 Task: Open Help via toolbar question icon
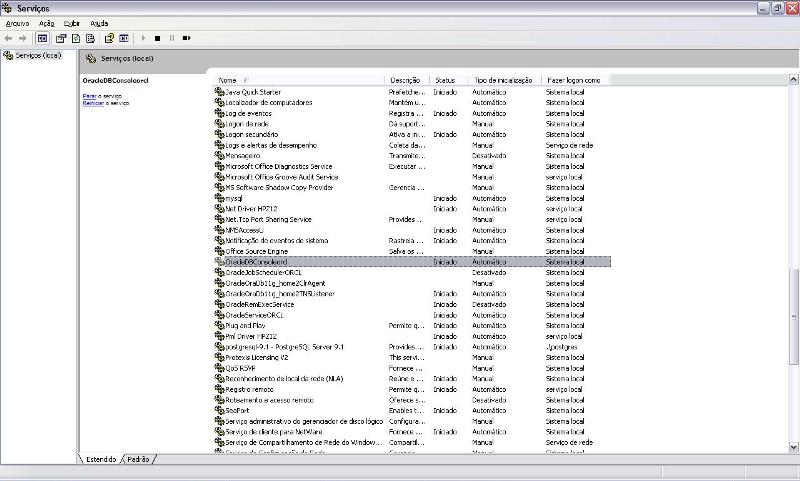(109, 38)
